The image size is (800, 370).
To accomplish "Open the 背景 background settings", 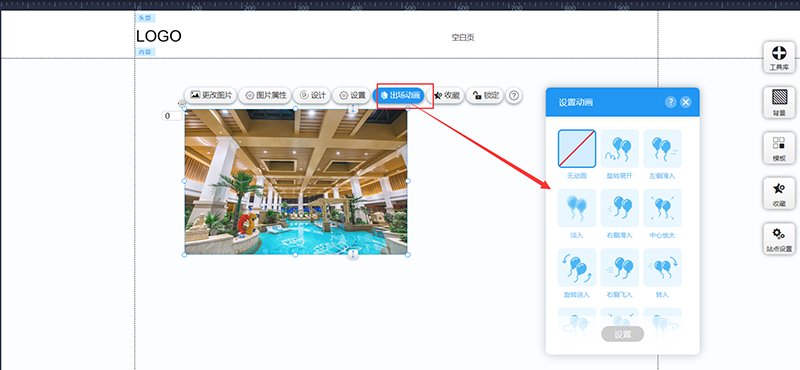I will pos(779,103).
